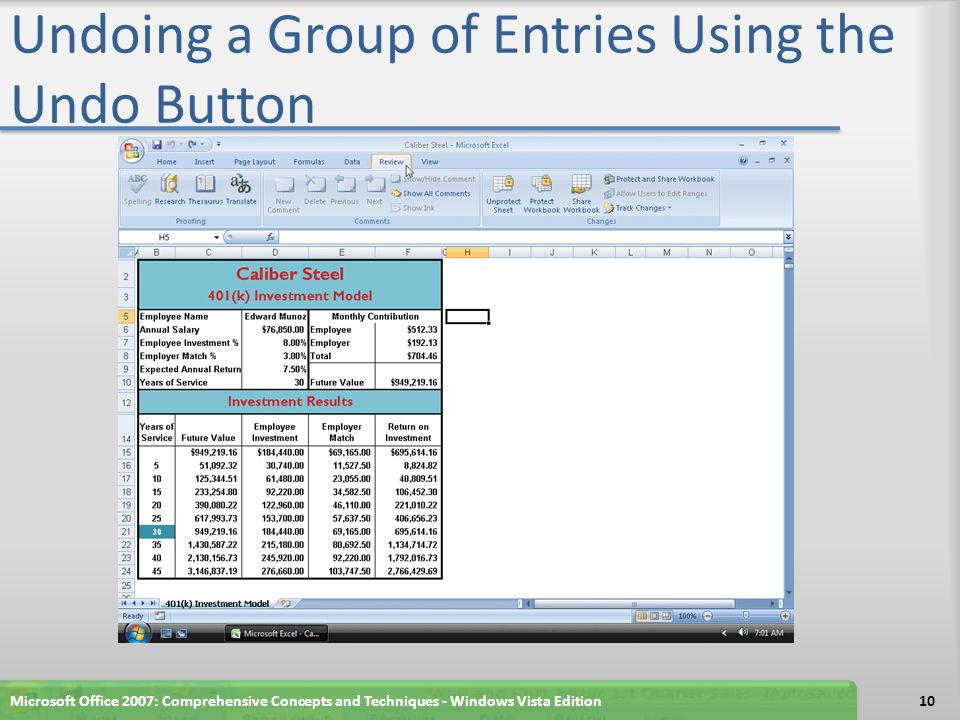This screenshot has width=960, height=720.
Task: Switch to Normal view in status bar
Action: pos(642,616)
